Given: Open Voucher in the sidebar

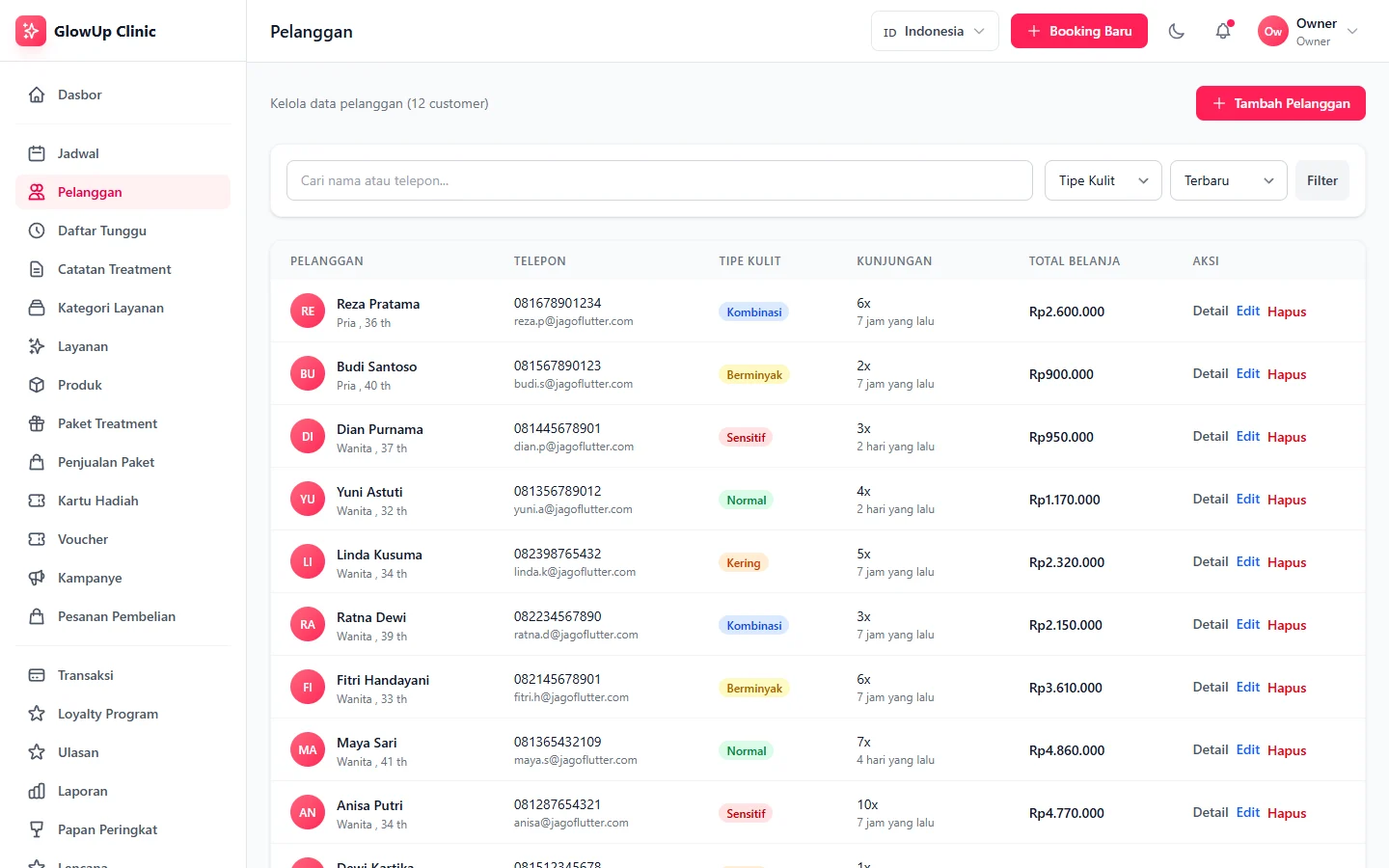Looking at the screenshot, I should (123, 539).
